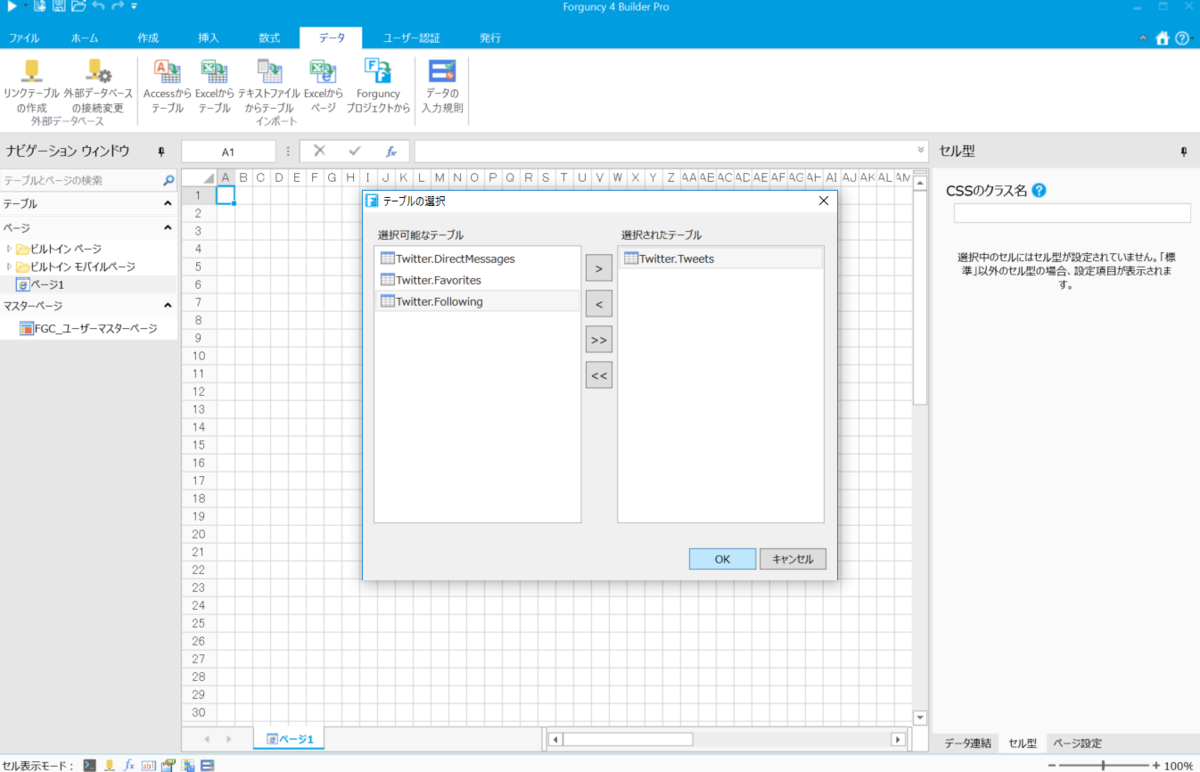
Task: Click the home icon at ribbon top right
Action: (1162, 38)
